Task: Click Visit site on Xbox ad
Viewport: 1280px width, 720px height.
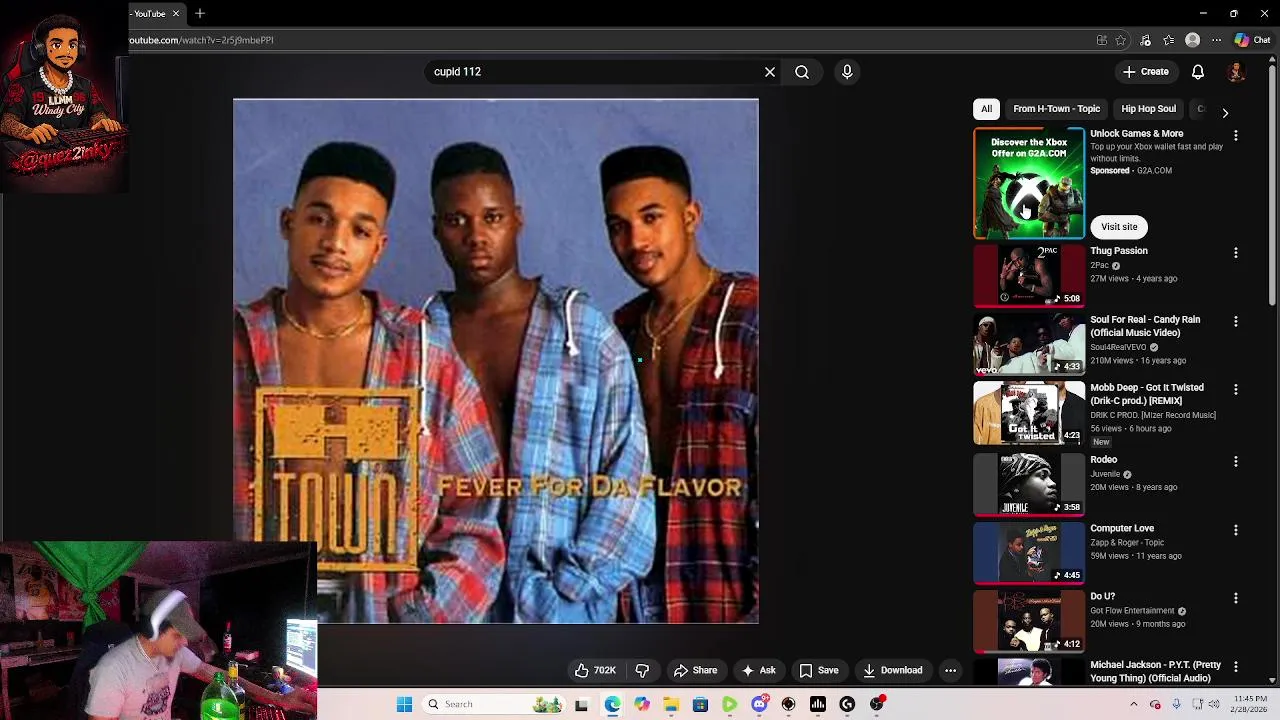Action: 1119,227
